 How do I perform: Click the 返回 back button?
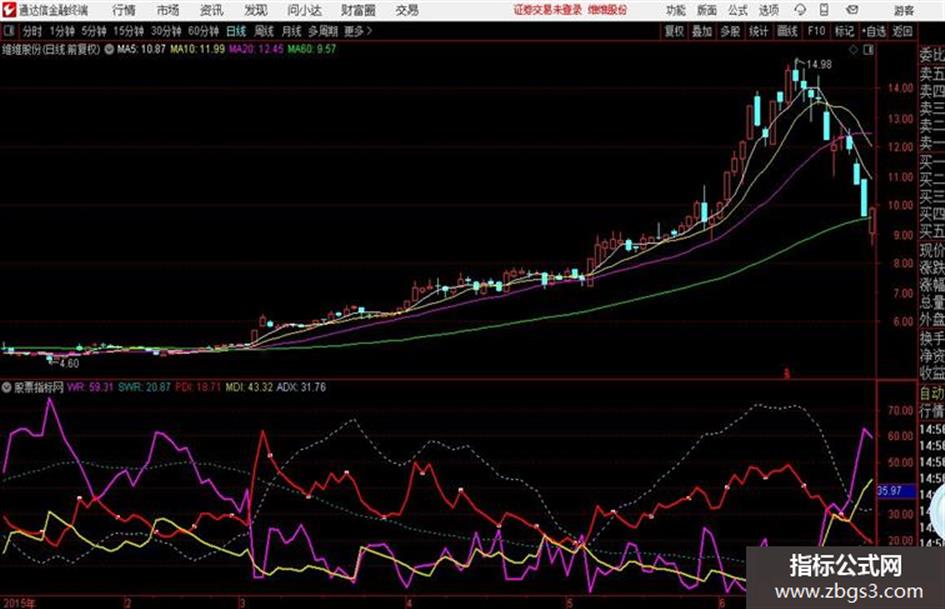903,31
